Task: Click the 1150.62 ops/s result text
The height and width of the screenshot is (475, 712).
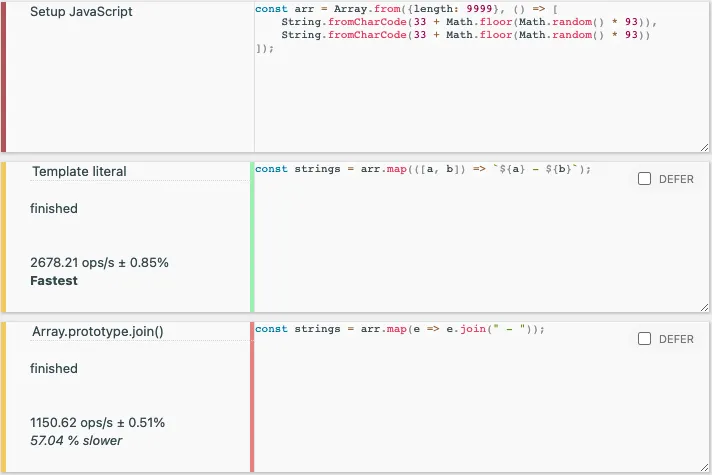Action: pyautogui.click(x=97, y=422)
